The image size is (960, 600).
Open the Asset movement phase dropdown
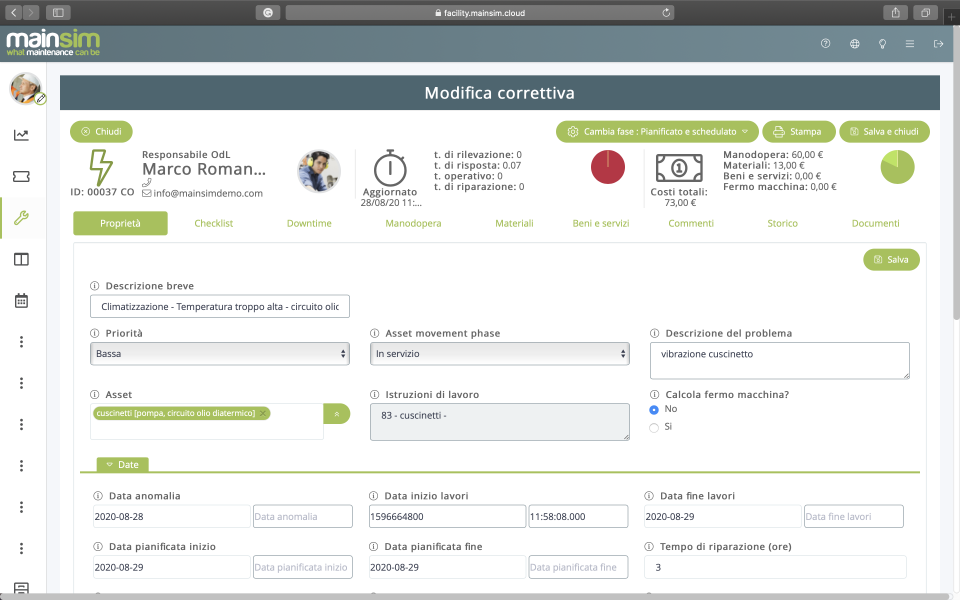tap(499, 354)
